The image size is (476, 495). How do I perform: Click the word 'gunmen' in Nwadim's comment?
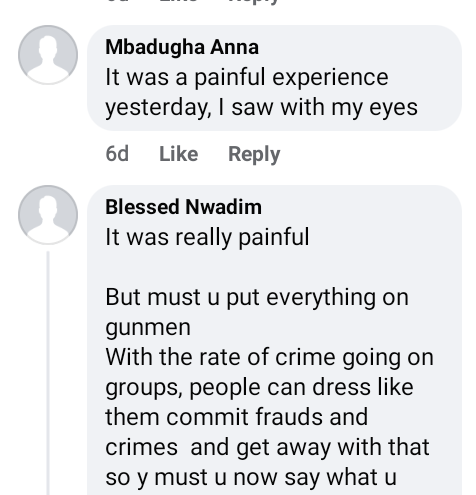point(148,328)
